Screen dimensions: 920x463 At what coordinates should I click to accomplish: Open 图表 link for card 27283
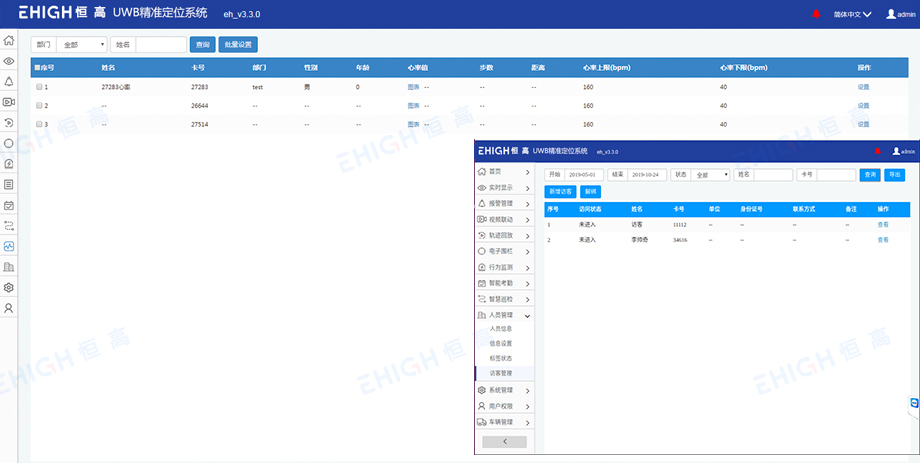413,87
